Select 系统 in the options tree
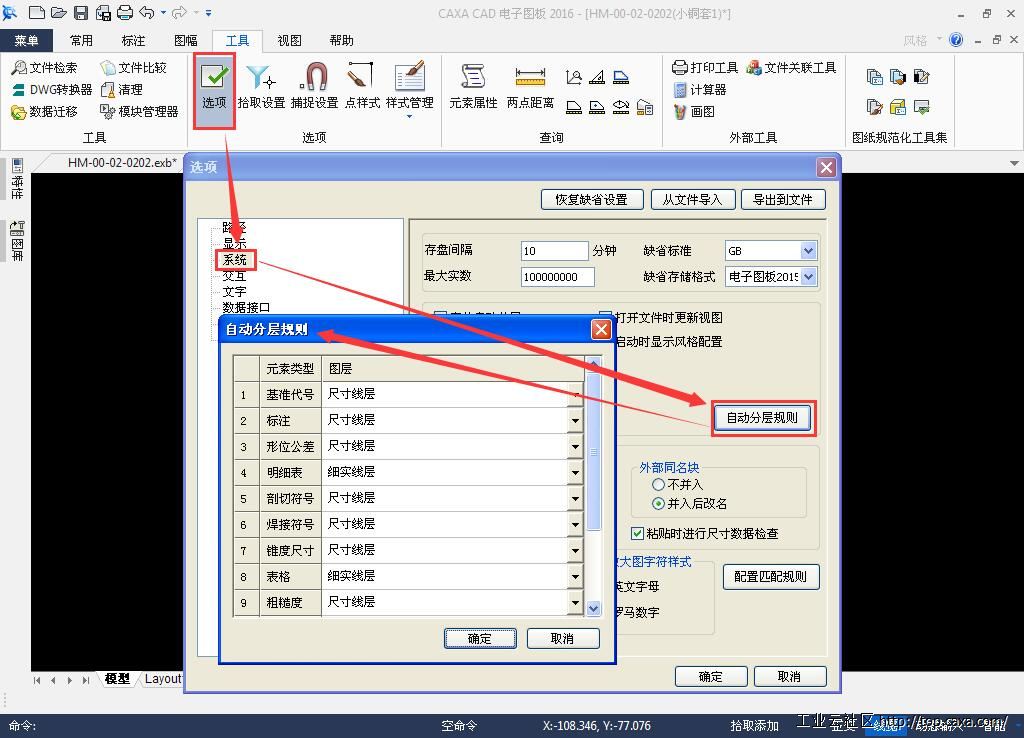 (235, 260)
